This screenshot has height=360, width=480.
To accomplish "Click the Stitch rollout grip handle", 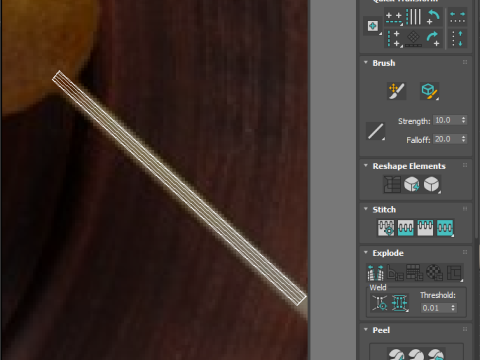I will (465, 209).
